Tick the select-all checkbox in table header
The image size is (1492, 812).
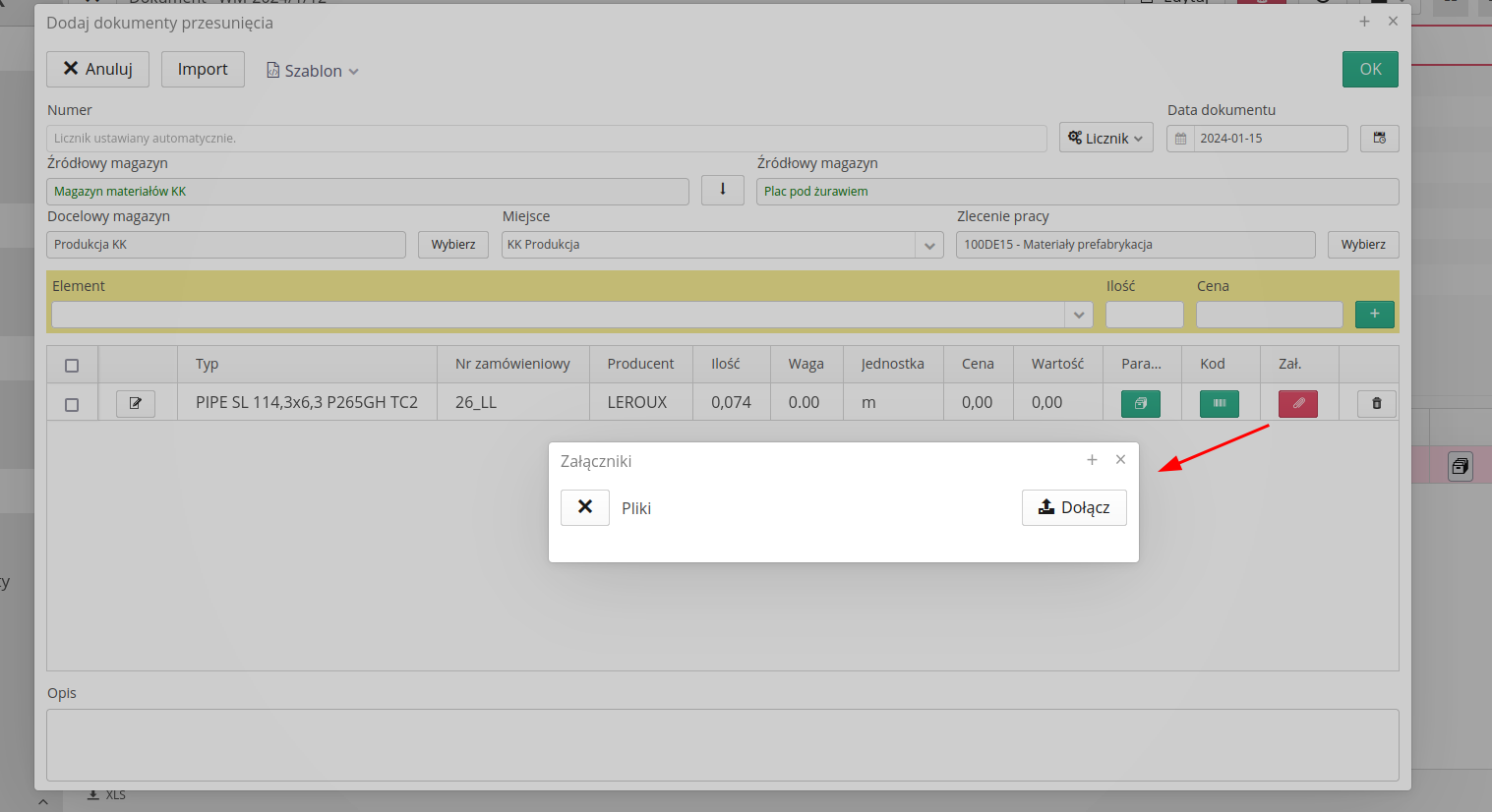[x=72, y=366]
